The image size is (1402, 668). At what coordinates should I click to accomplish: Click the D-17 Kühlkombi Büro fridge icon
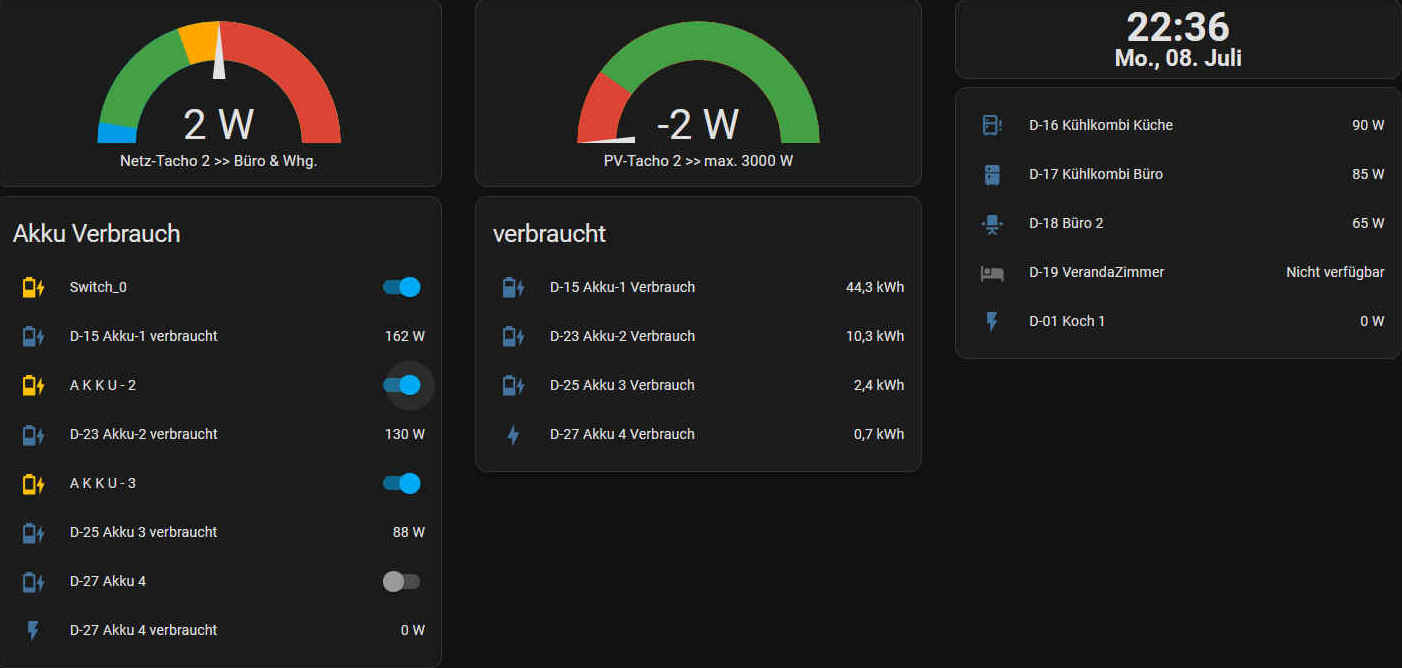(x=991, y=174)
